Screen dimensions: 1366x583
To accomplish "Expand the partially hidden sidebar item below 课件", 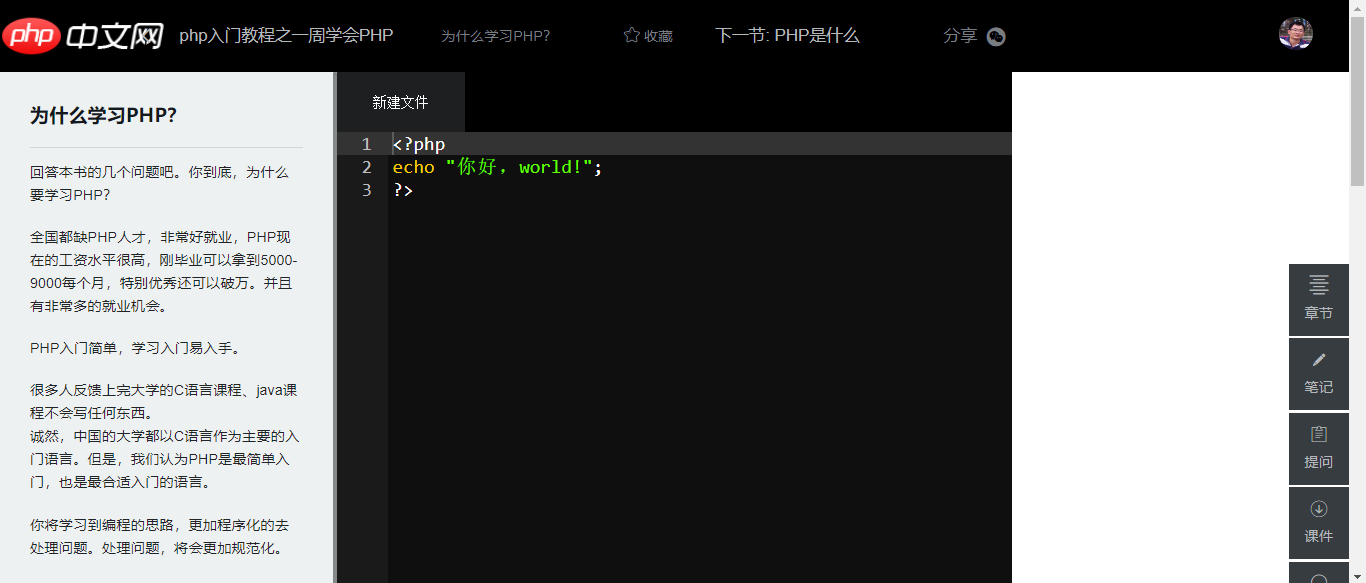I will [x=1318, y=572].
